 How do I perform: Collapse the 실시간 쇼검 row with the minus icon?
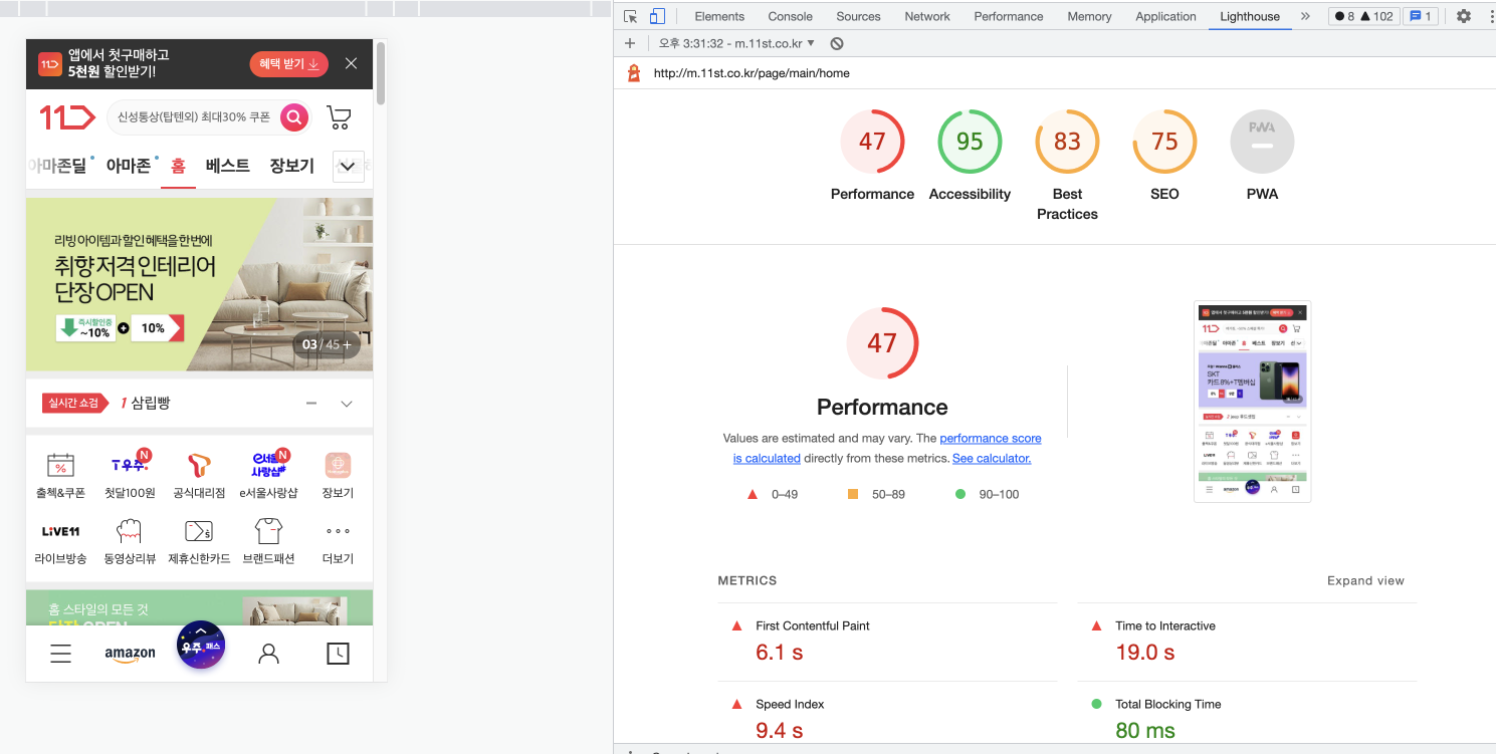311,403
